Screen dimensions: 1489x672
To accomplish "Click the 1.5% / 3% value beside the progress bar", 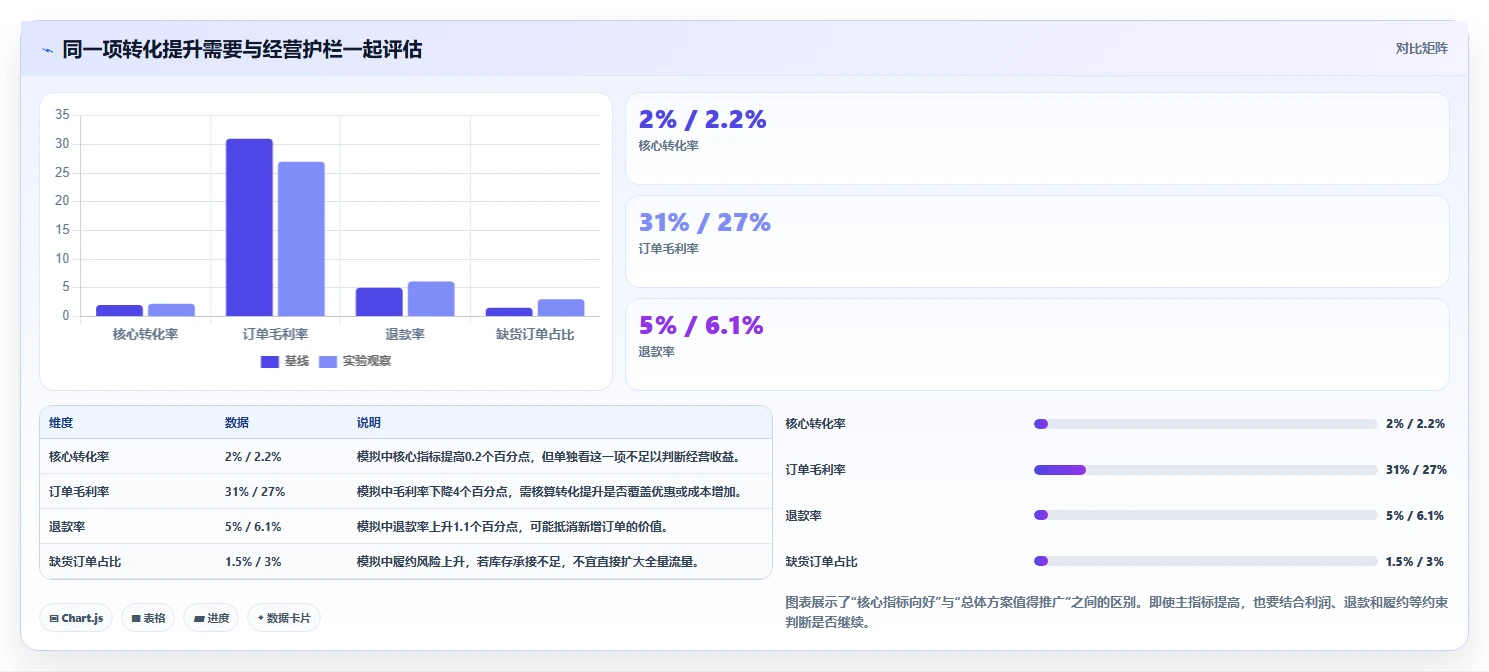I will 1414,561.
